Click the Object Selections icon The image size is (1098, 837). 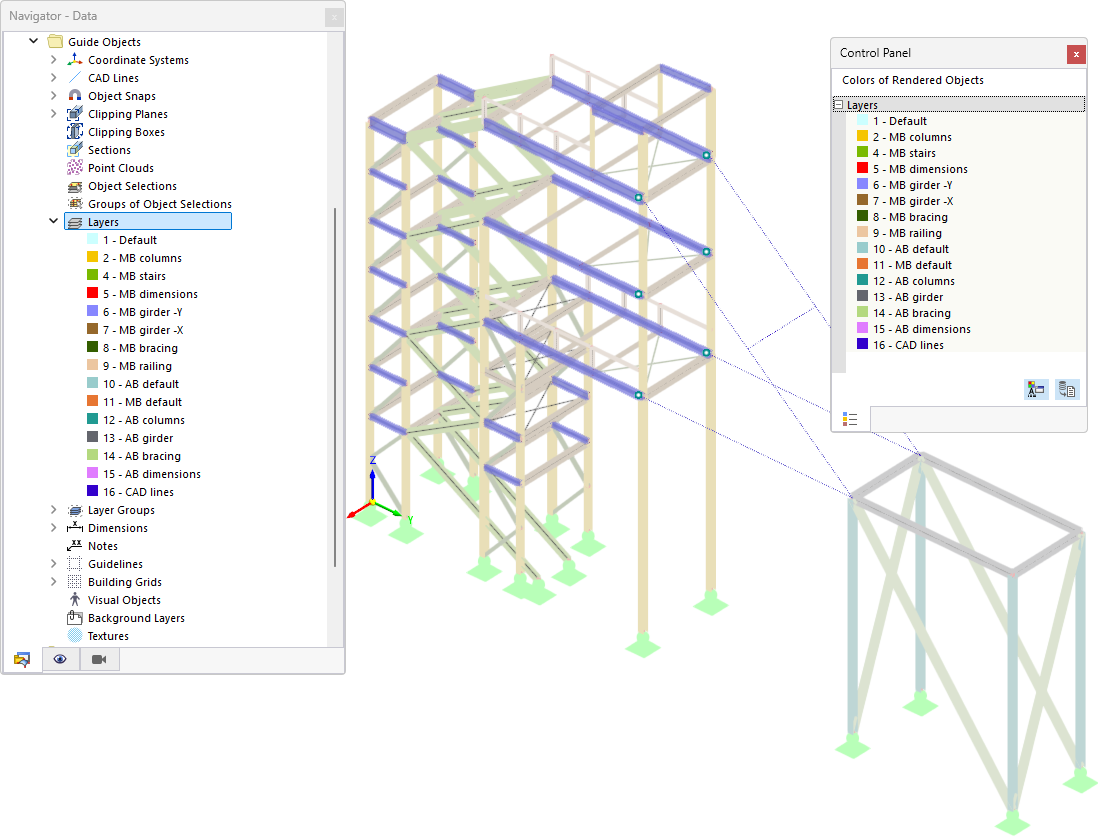[x=75, y=186]
